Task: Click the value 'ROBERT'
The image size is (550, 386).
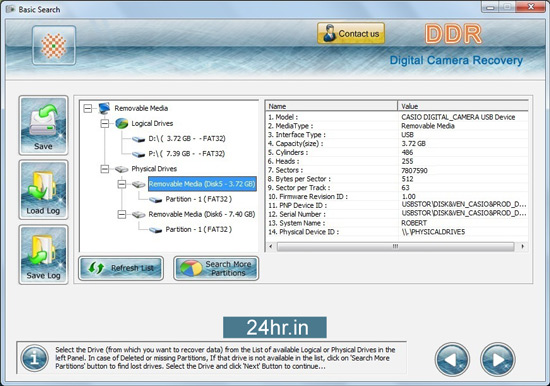Action: pyautogui.click(x=414, y=223)
